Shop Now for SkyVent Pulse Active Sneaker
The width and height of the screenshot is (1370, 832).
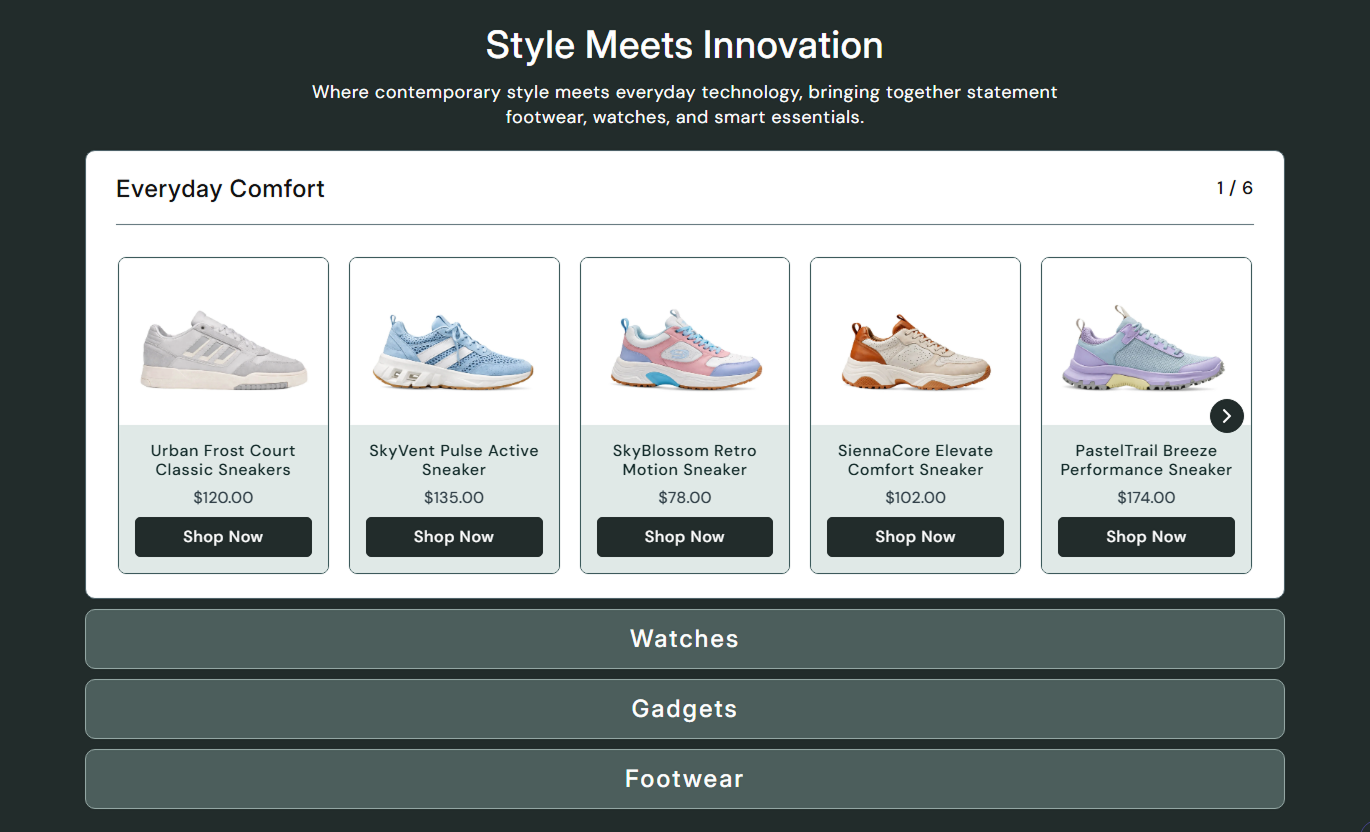click(x=454, y=537)
